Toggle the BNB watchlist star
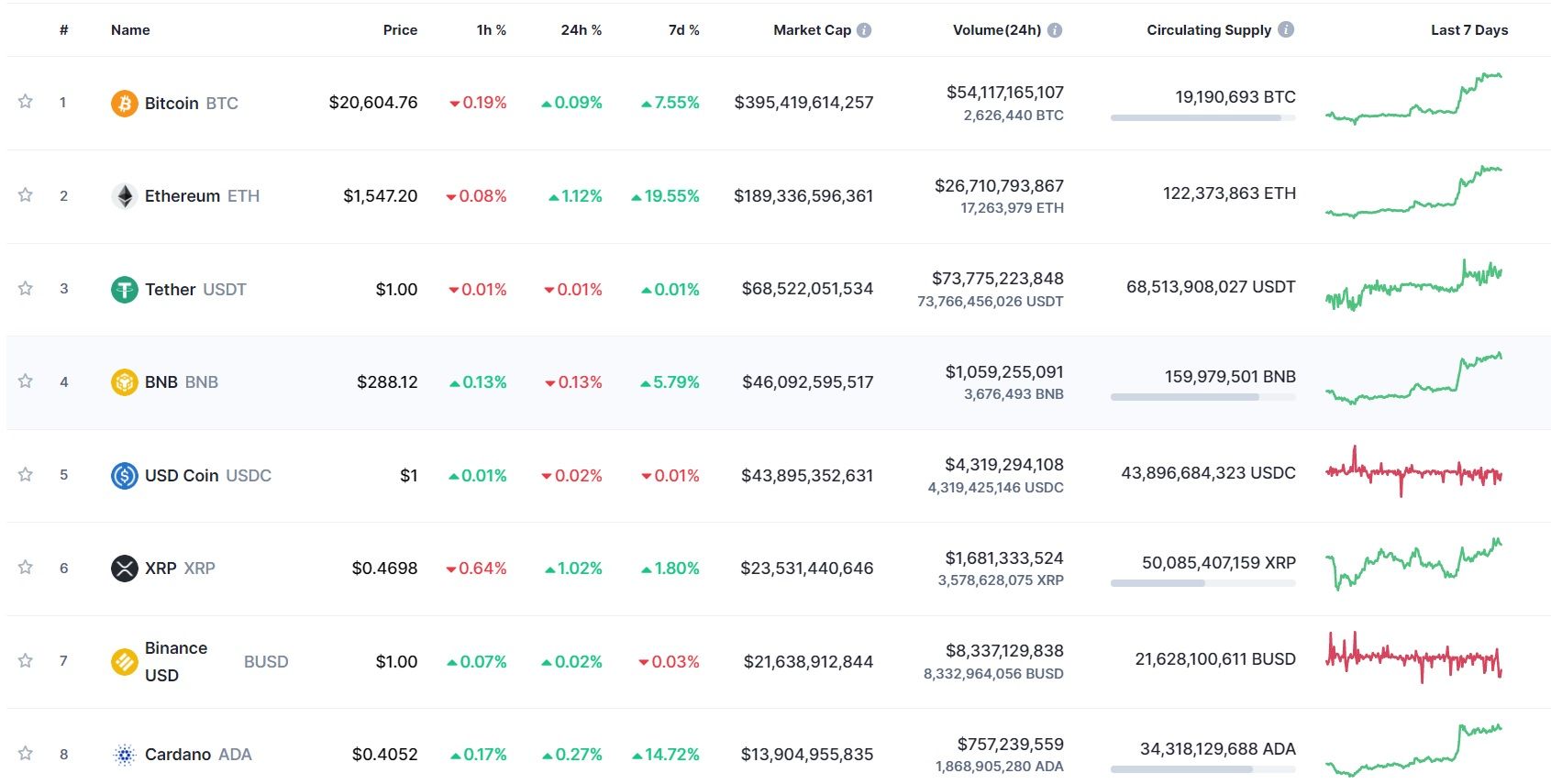 26,381
